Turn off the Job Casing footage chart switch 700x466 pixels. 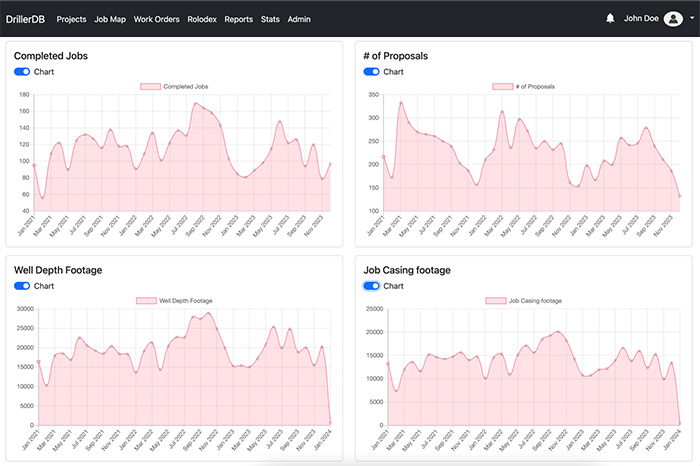372,286
